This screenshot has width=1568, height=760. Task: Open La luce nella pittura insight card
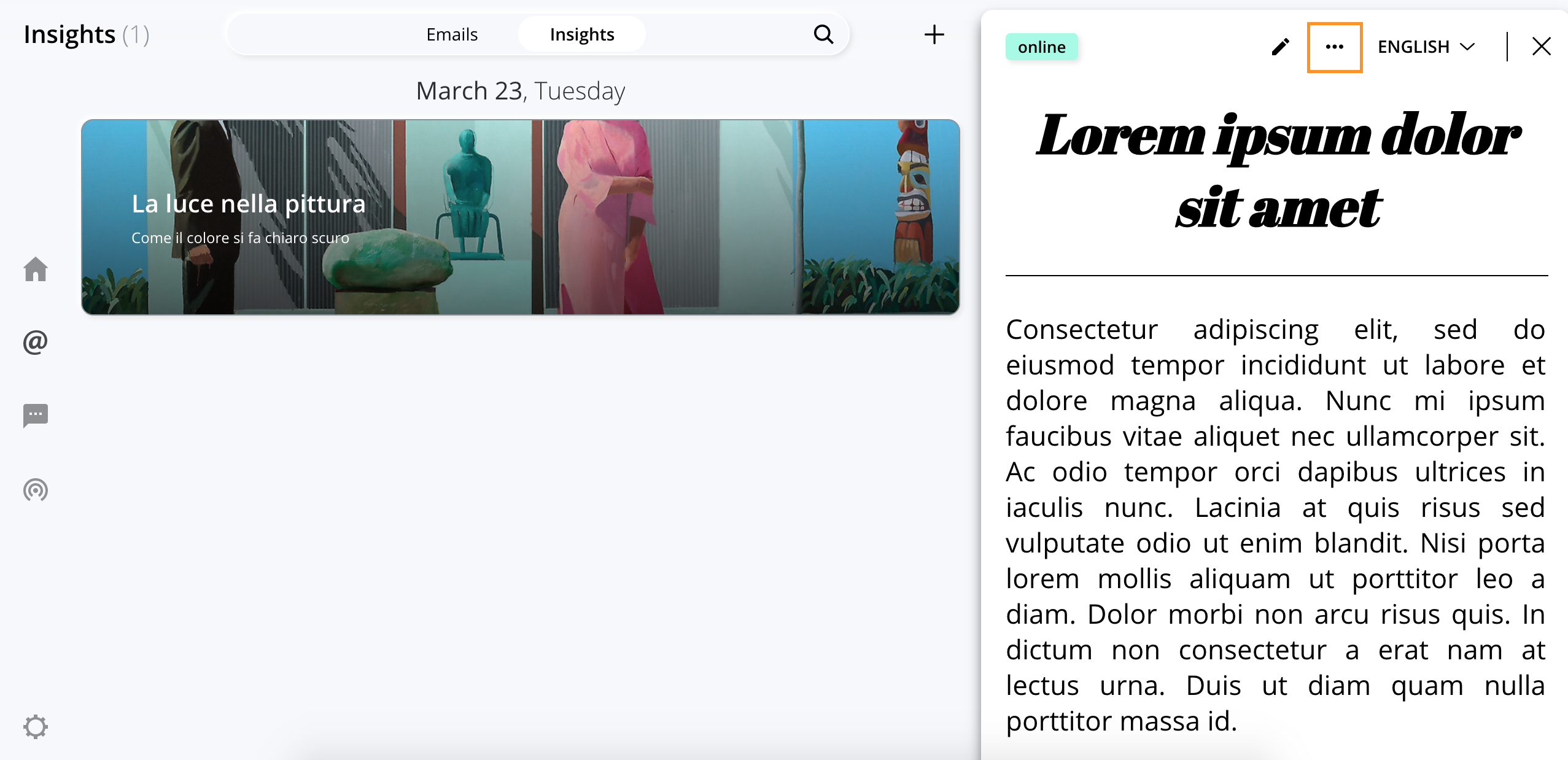(521, 217)
